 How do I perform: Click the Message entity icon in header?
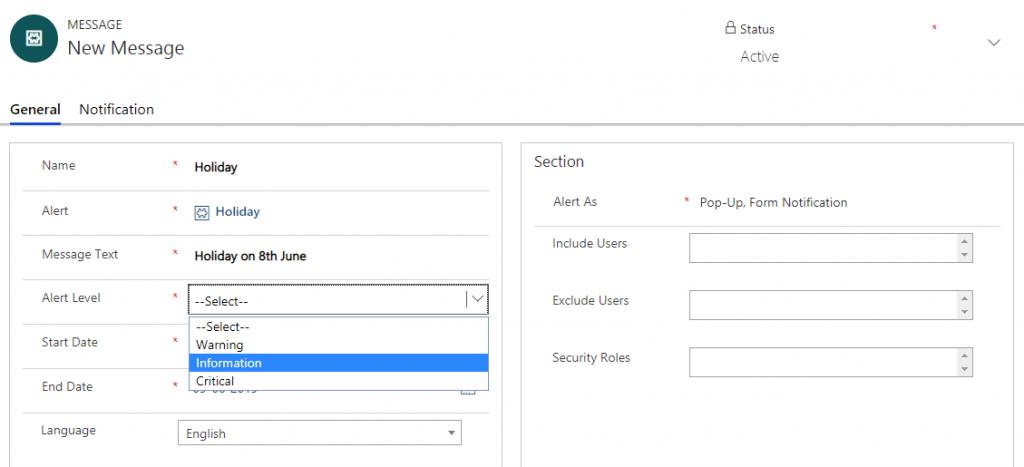(33, 39)
